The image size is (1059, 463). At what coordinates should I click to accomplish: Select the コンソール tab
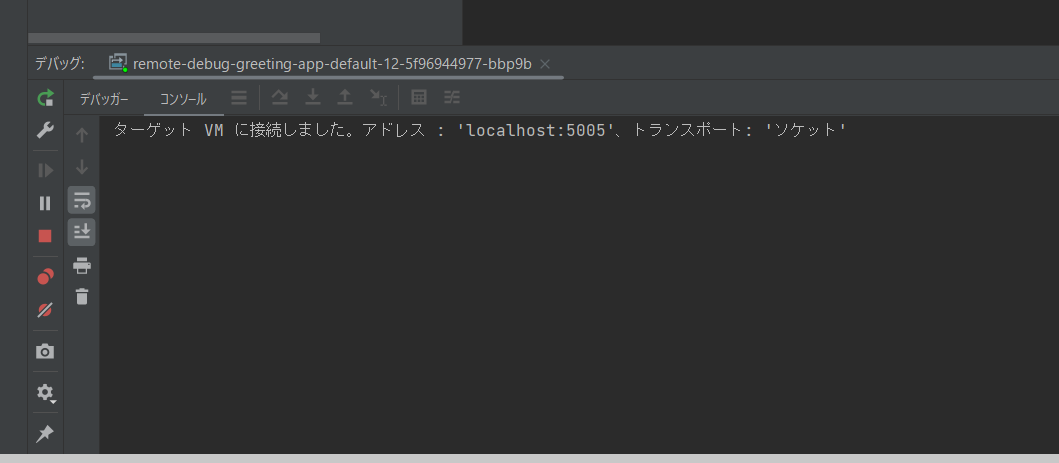tap(183, 99)
